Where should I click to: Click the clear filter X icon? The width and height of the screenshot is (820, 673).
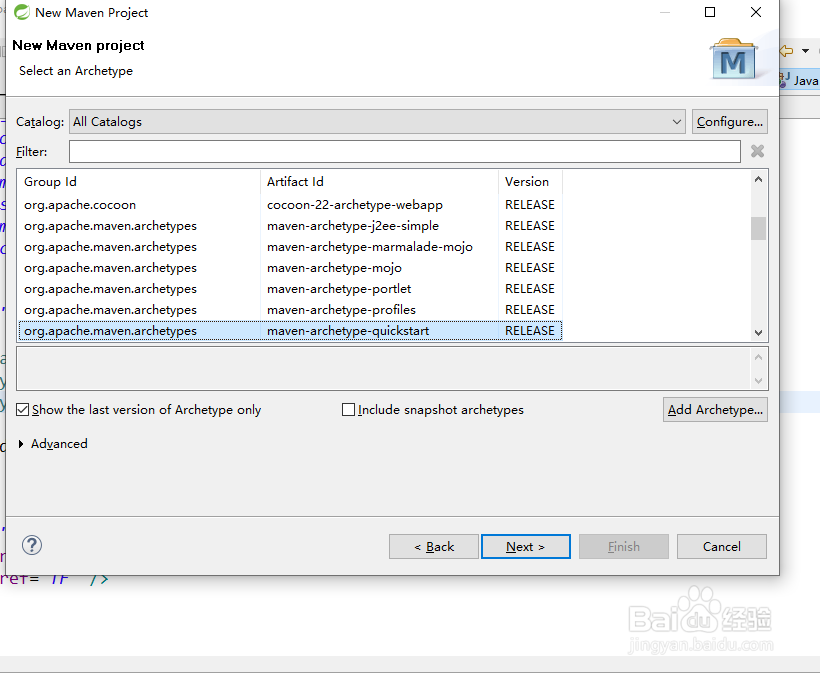pos(757,152)
